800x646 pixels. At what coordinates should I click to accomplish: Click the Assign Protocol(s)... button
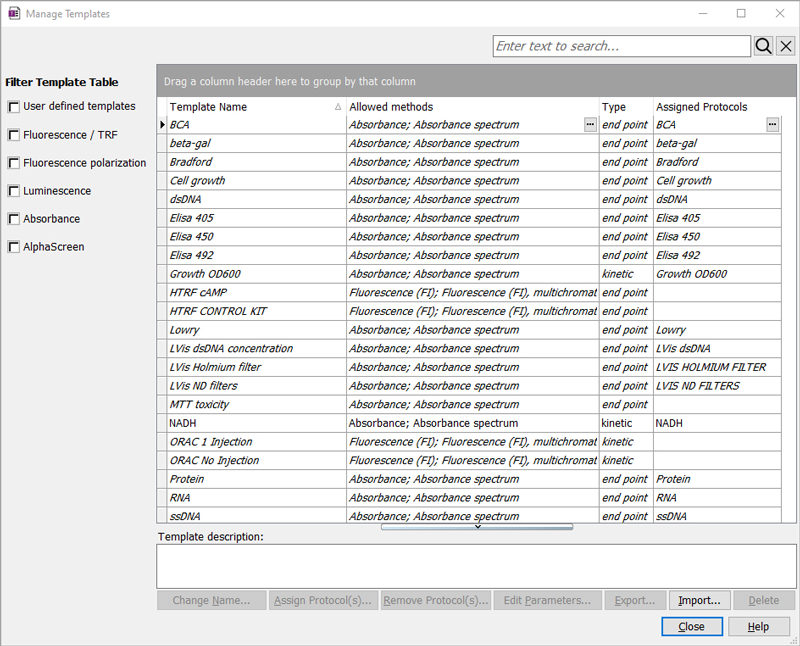pyautogui.click(x=323, y=601)
